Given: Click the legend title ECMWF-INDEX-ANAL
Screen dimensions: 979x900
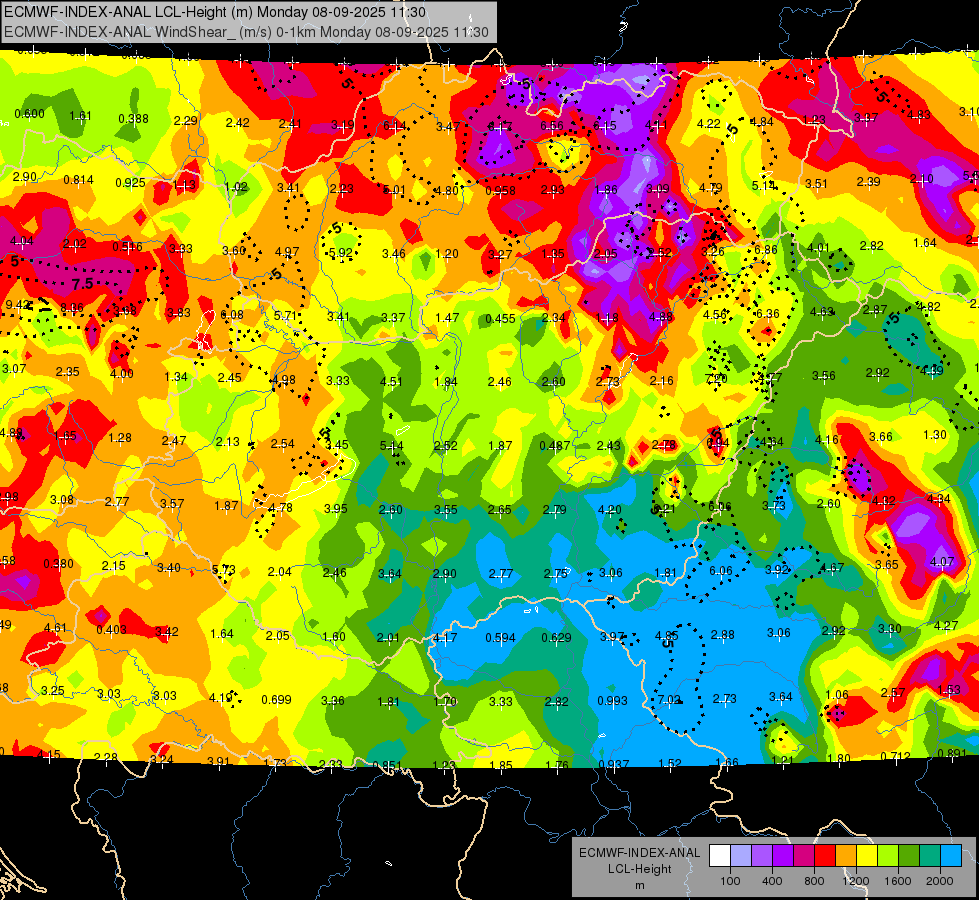Looking at the screenshot, I should [x=640, y=853].
